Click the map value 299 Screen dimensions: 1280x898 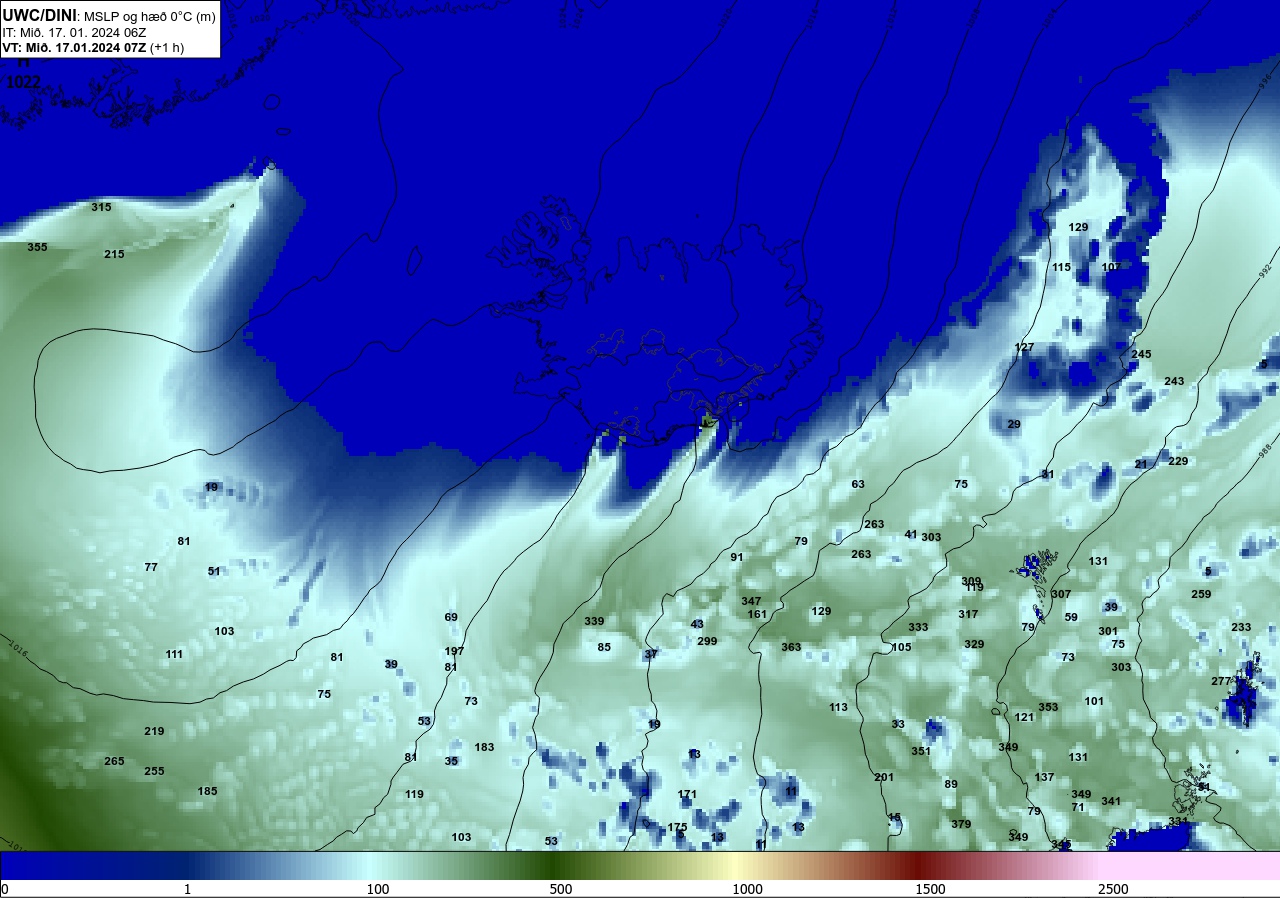[707, 641]
